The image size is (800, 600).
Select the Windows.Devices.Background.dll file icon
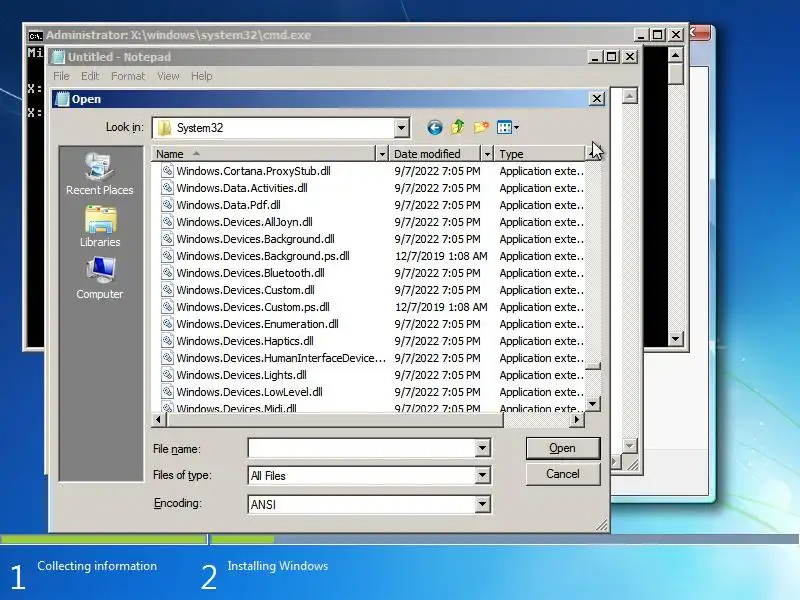click(167, 239)
